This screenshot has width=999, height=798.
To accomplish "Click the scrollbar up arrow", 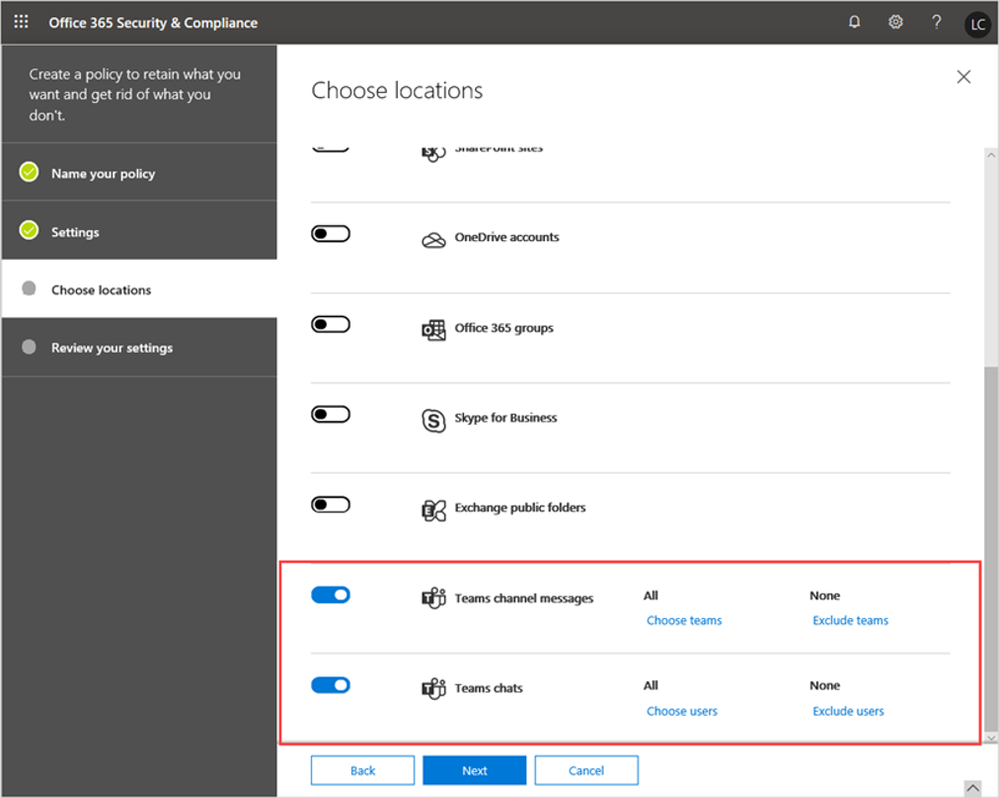I will 991,155.
